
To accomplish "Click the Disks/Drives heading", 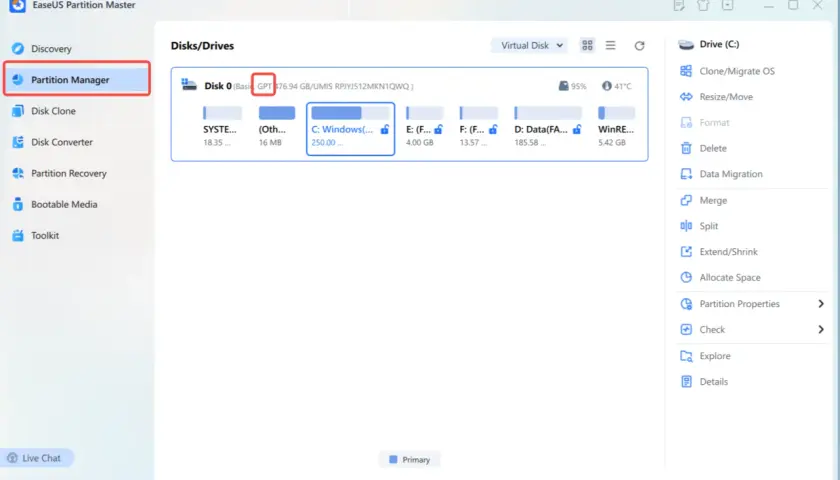I will click(202, 46).
